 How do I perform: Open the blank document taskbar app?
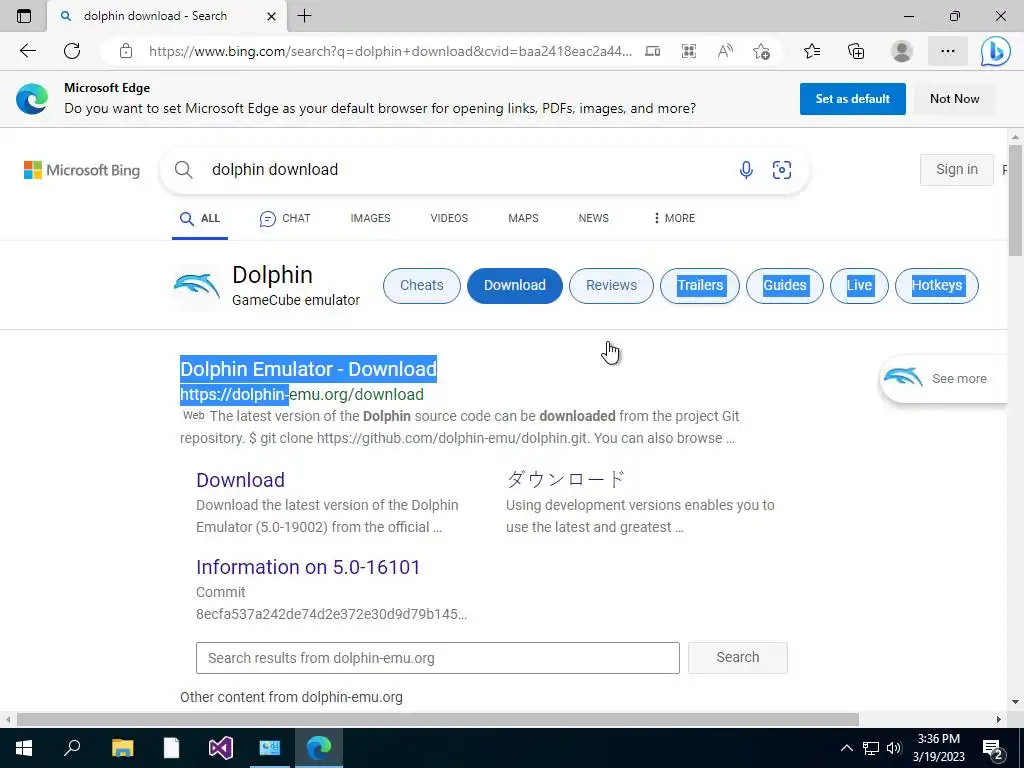[171, 747]
